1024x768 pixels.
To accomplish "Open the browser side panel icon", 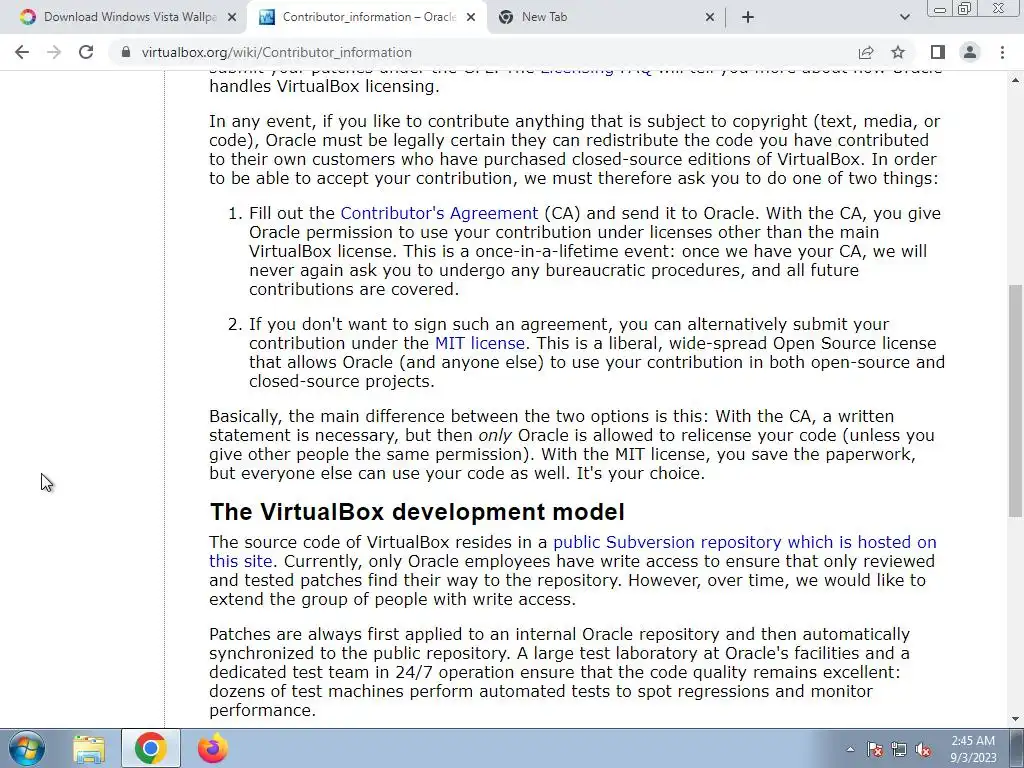I will (x=938, y=52).
